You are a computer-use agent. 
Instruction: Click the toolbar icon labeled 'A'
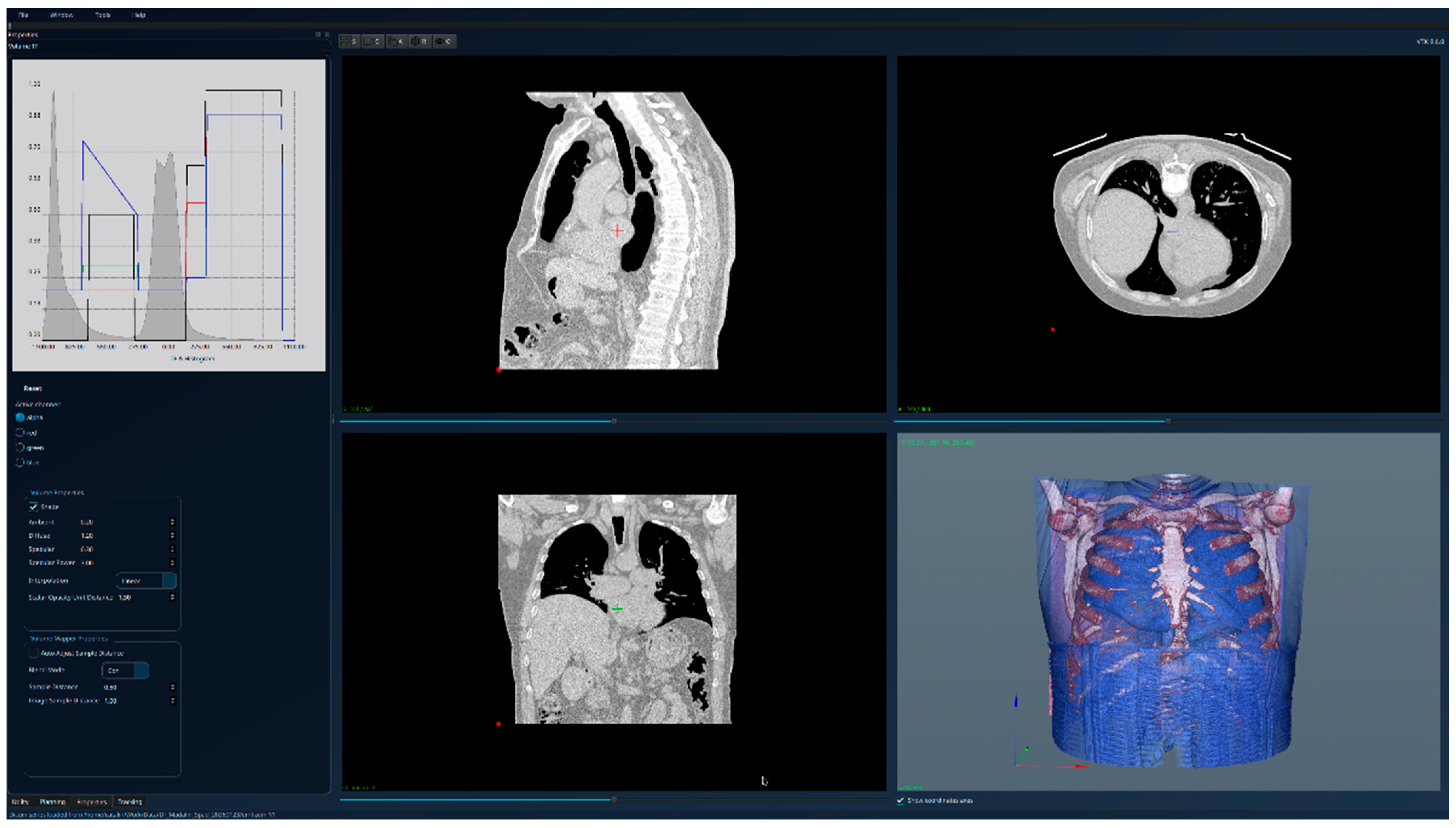[x=397, y=41]
